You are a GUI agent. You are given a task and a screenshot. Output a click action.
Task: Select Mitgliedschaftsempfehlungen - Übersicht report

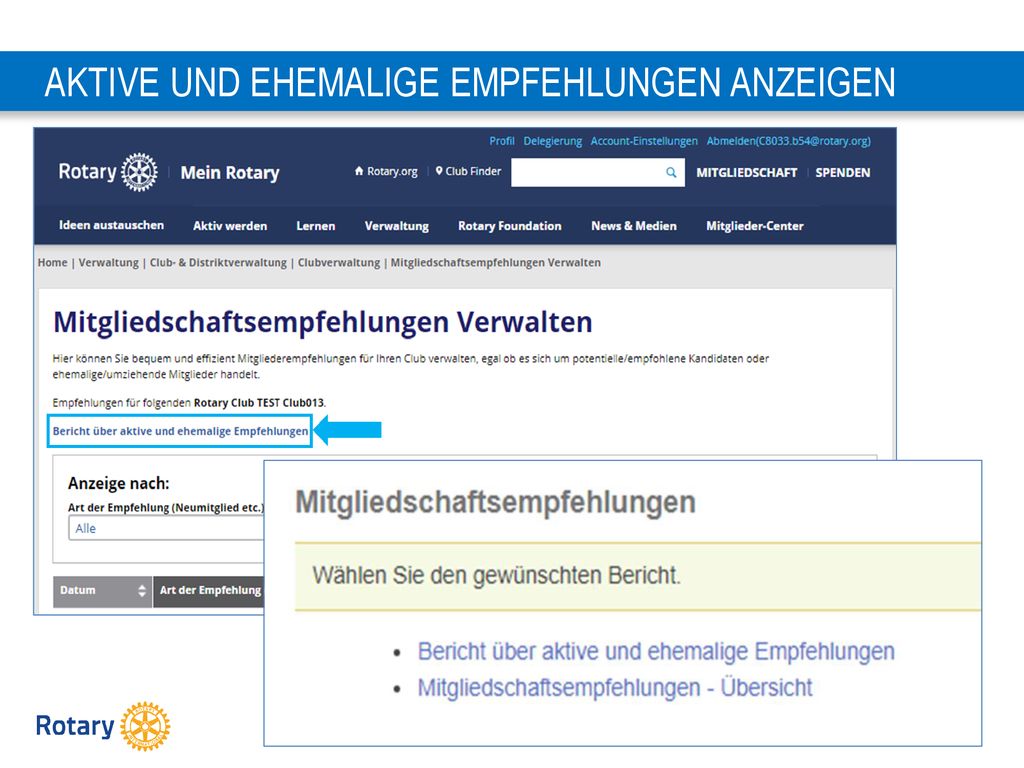615,688
